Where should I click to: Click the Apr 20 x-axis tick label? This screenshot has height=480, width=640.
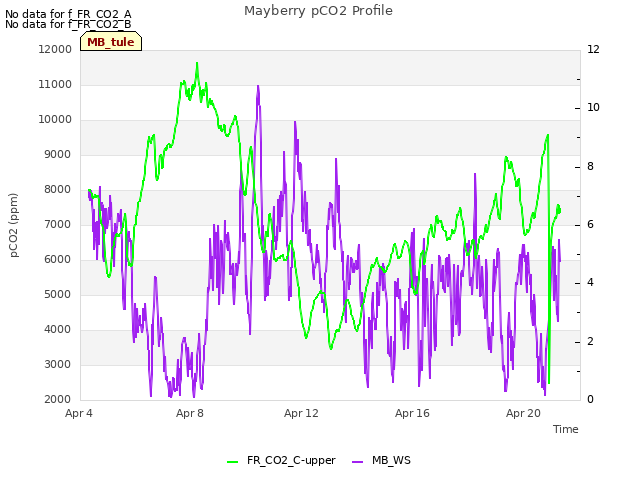pos(523,413)
